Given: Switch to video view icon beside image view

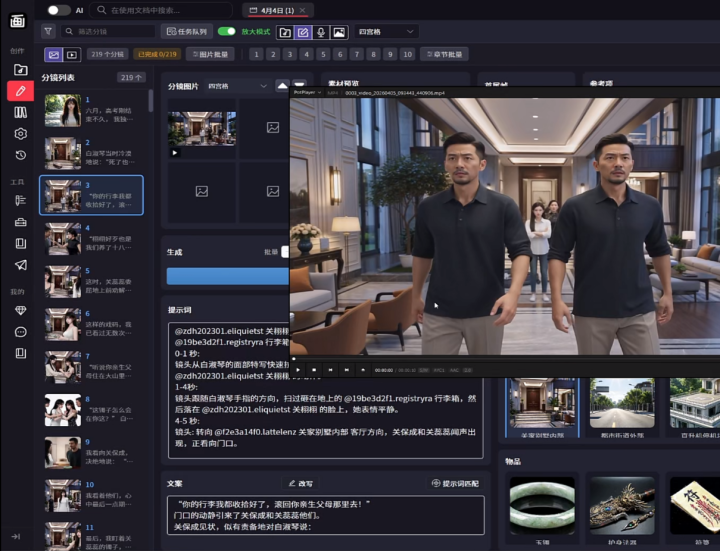Looking at the screenshot, I should click(71, 55).
